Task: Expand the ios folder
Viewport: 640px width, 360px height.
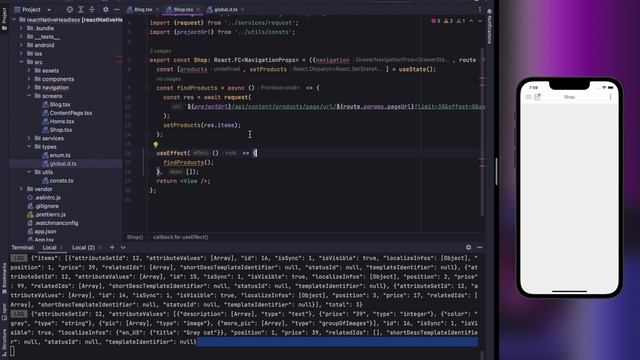Action: click(22, 53)
